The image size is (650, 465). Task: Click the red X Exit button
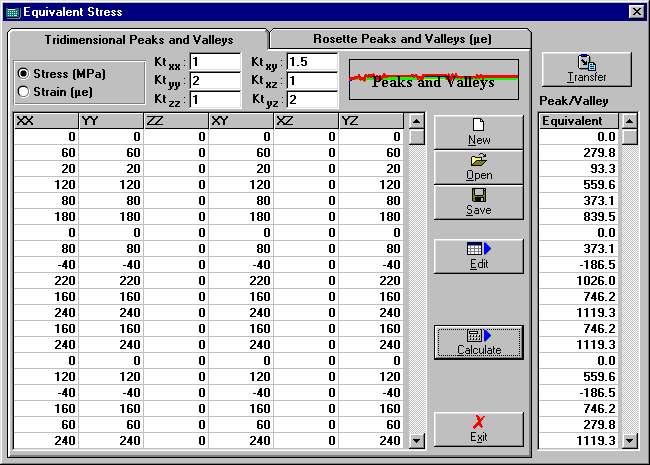[x=478, y=429]
